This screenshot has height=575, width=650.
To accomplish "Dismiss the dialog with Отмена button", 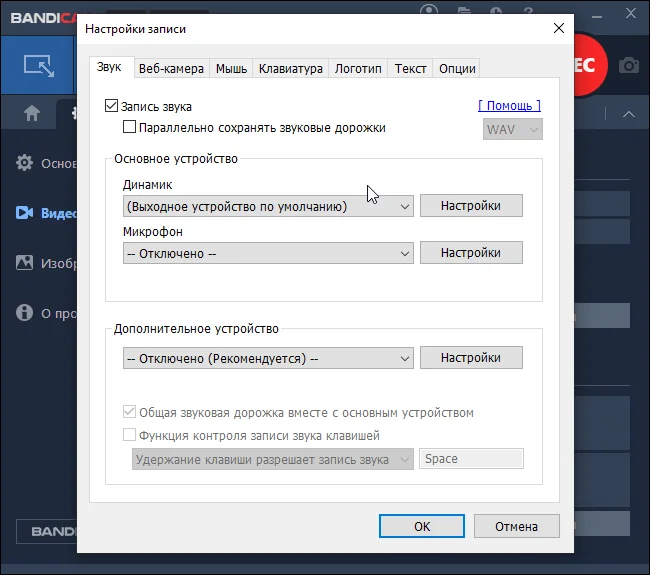I will 517,526.
